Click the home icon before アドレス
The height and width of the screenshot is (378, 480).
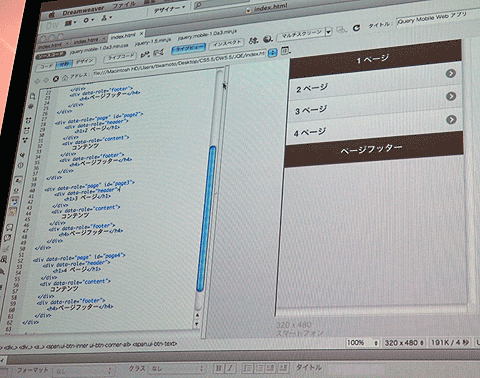[65, 77]
